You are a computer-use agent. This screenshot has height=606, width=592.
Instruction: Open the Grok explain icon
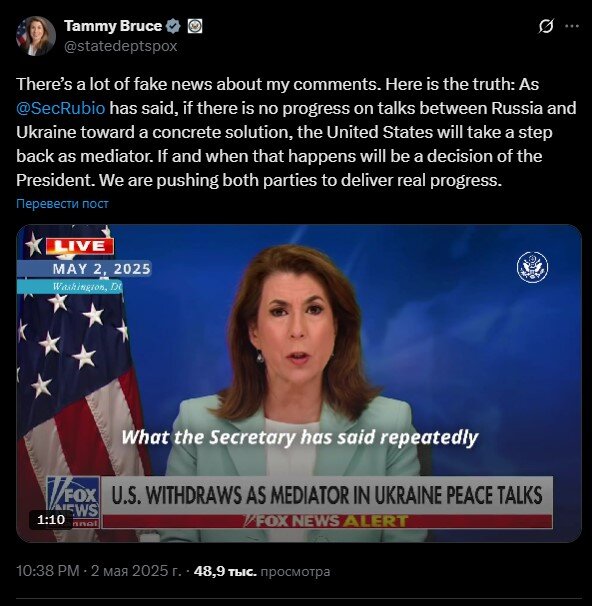[545, 26]
